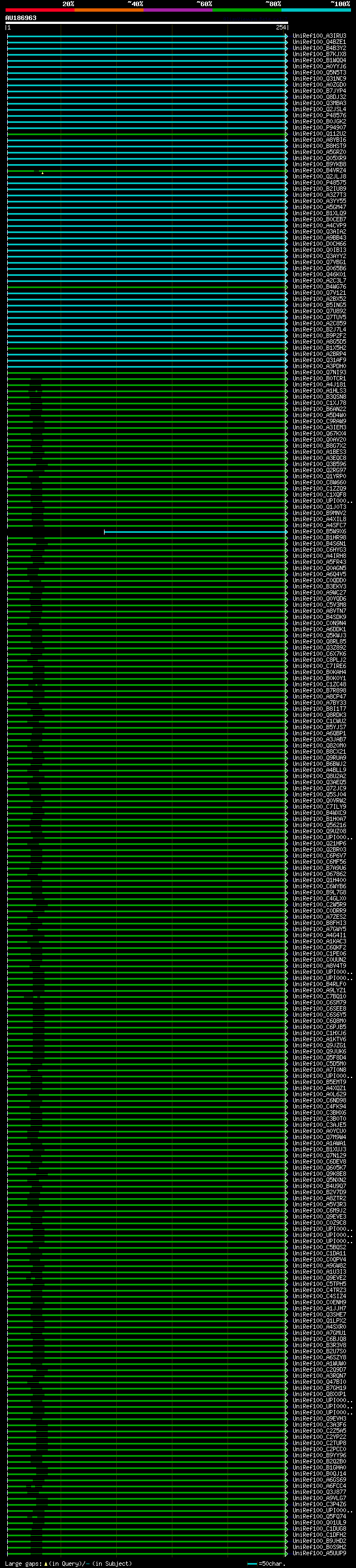Viewport: 356px width, 1568px height.
Task: Open hit UniRef100_A3IRU3
Action: [319, 36]
